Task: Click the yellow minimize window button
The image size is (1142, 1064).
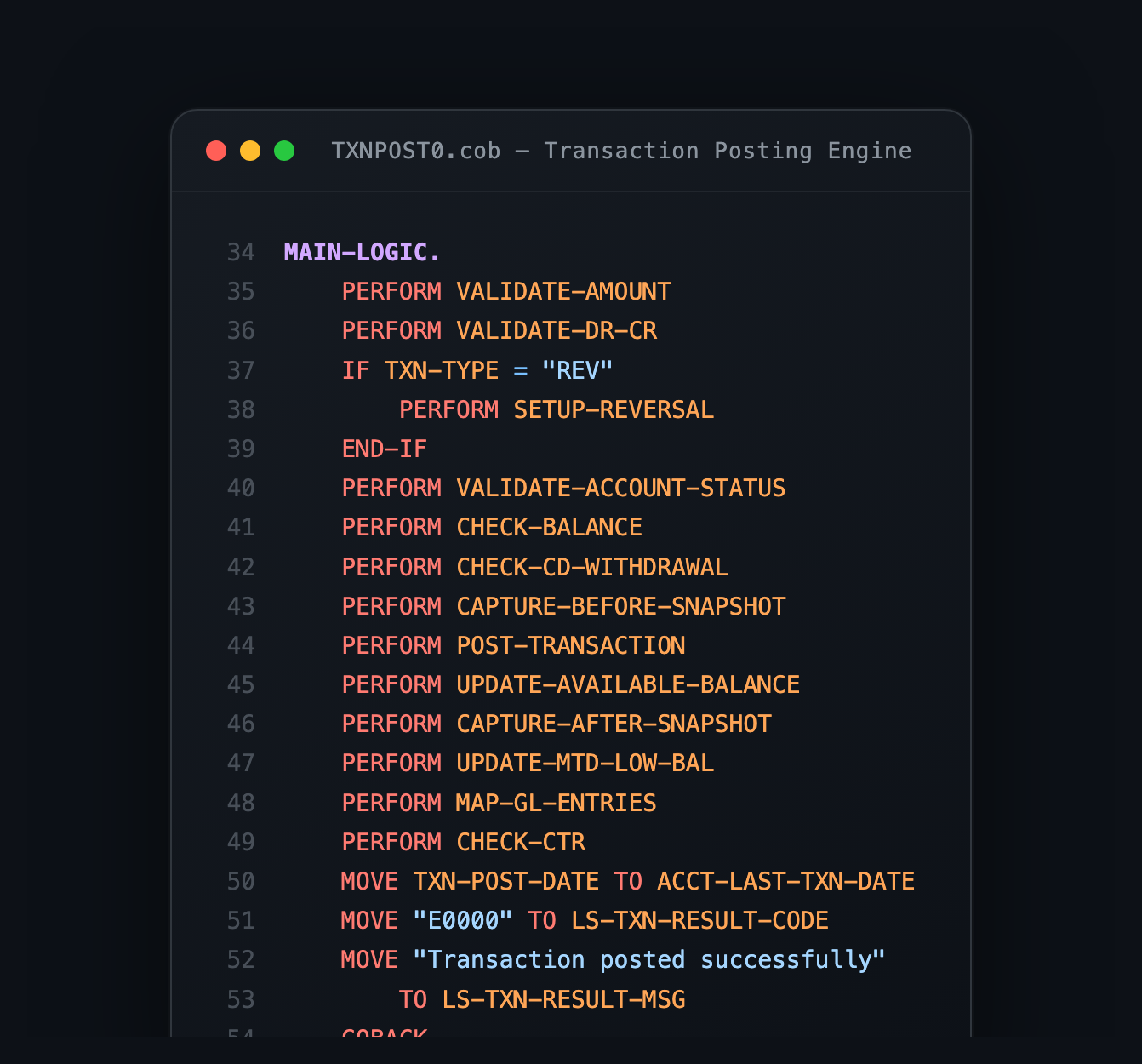Action: [250, 150]
